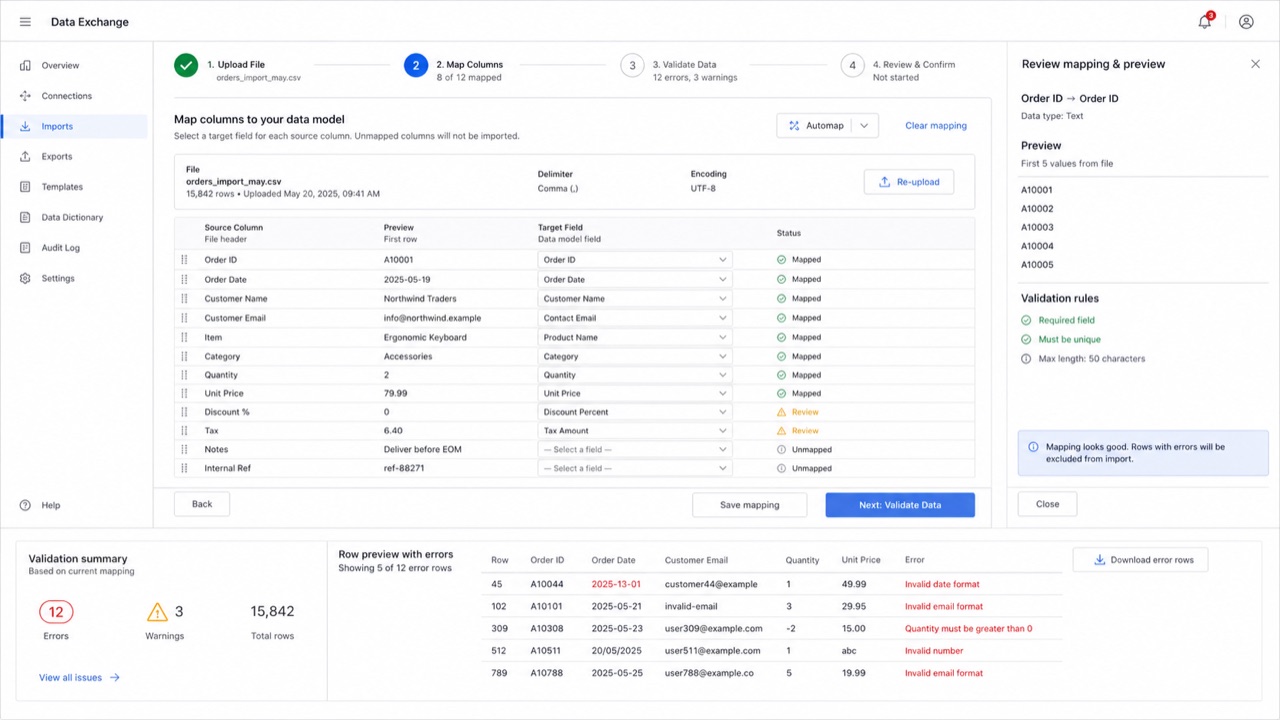This screenshot has height=720, width=1280.
Task: Open target field dropdown for Internal Ref row
Action: [635, 468]
